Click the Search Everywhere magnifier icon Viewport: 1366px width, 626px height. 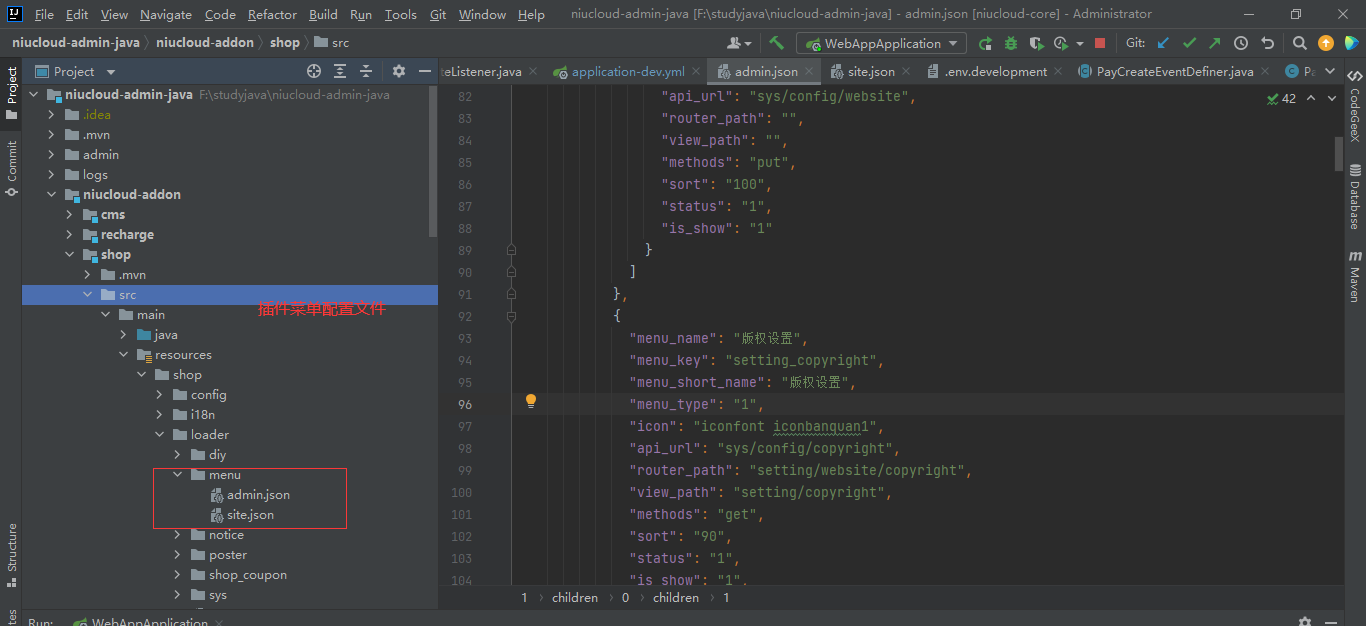[x=1299, y=43]
